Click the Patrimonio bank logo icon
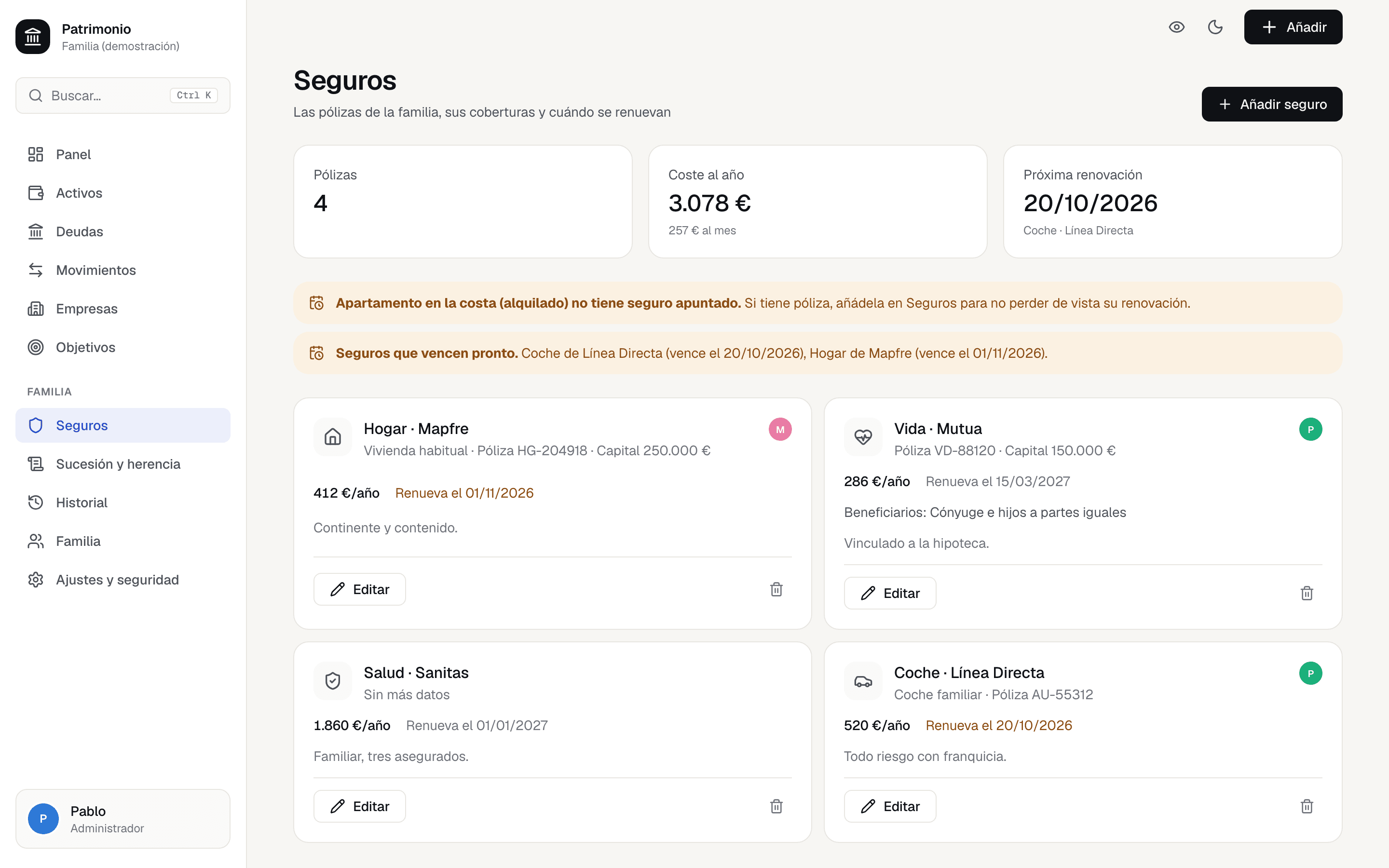 [x=33, y=37]
